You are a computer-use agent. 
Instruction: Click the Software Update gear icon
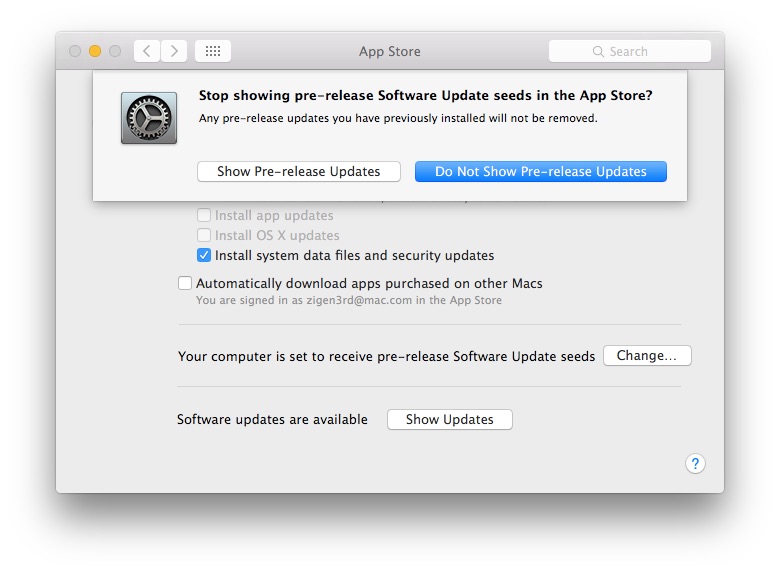(x=149, y=118)
